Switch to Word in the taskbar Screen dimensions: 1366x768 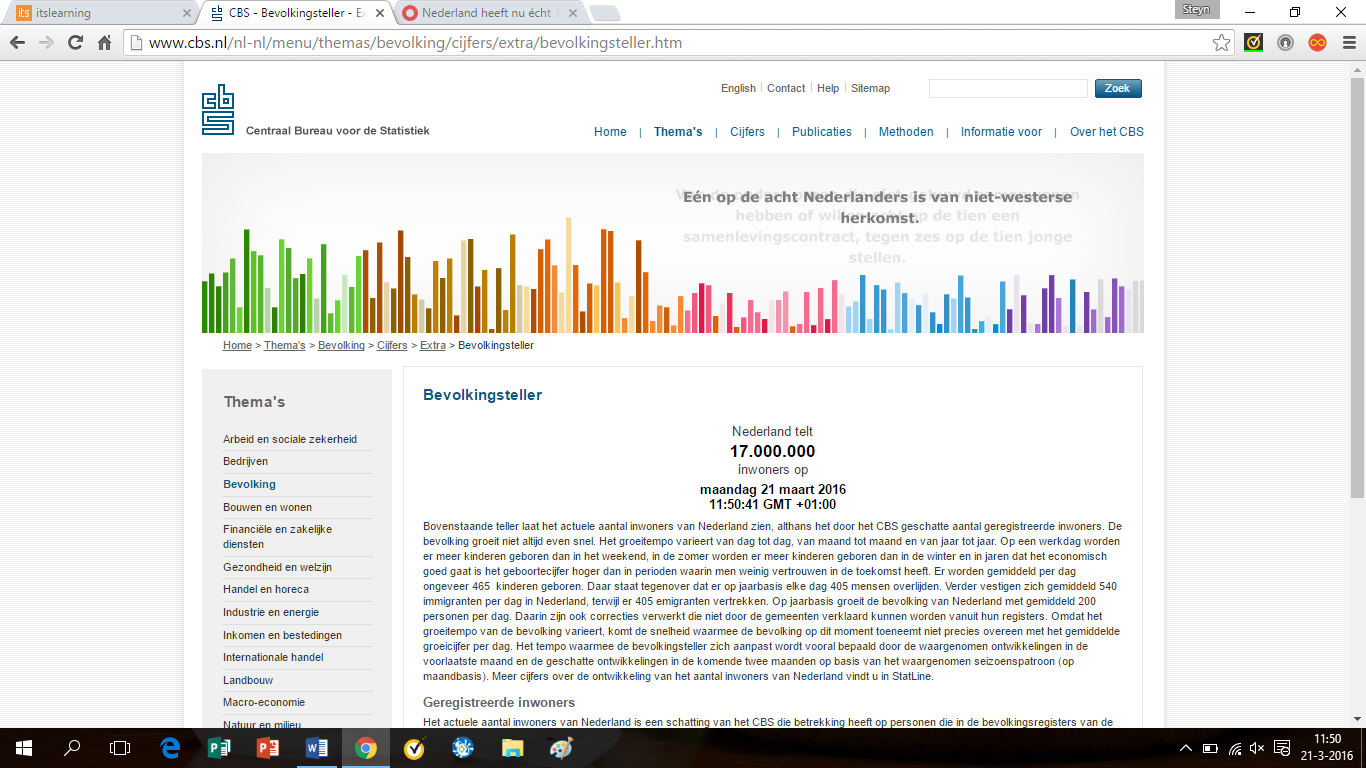316,747
